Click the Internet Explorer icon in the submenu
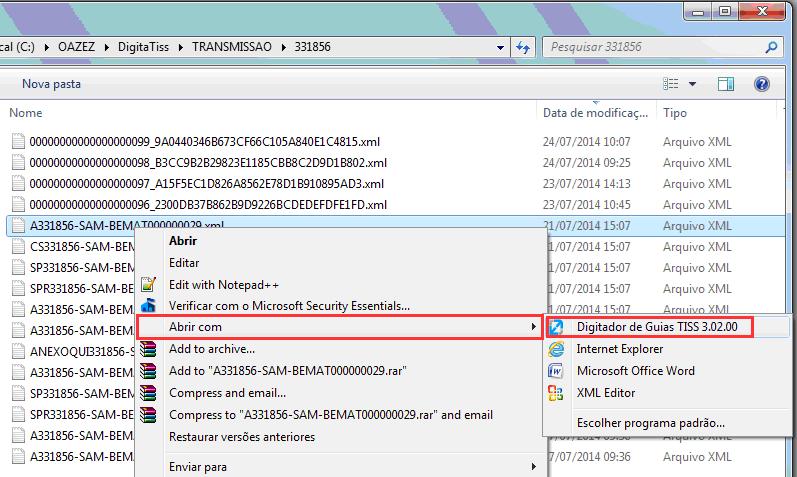This screenshot has height=477, width=797. point(556,349)
